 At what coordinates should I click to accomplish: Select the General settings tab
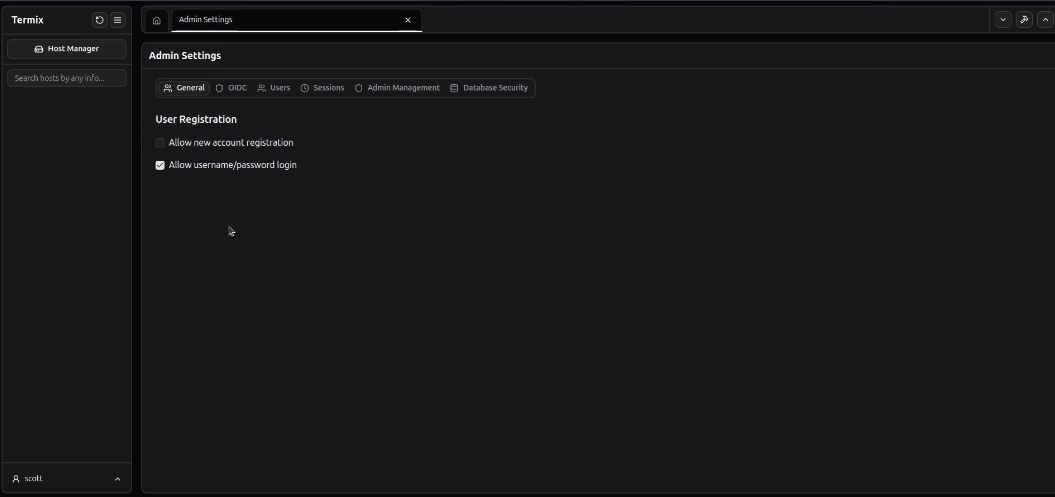[184, 88]
